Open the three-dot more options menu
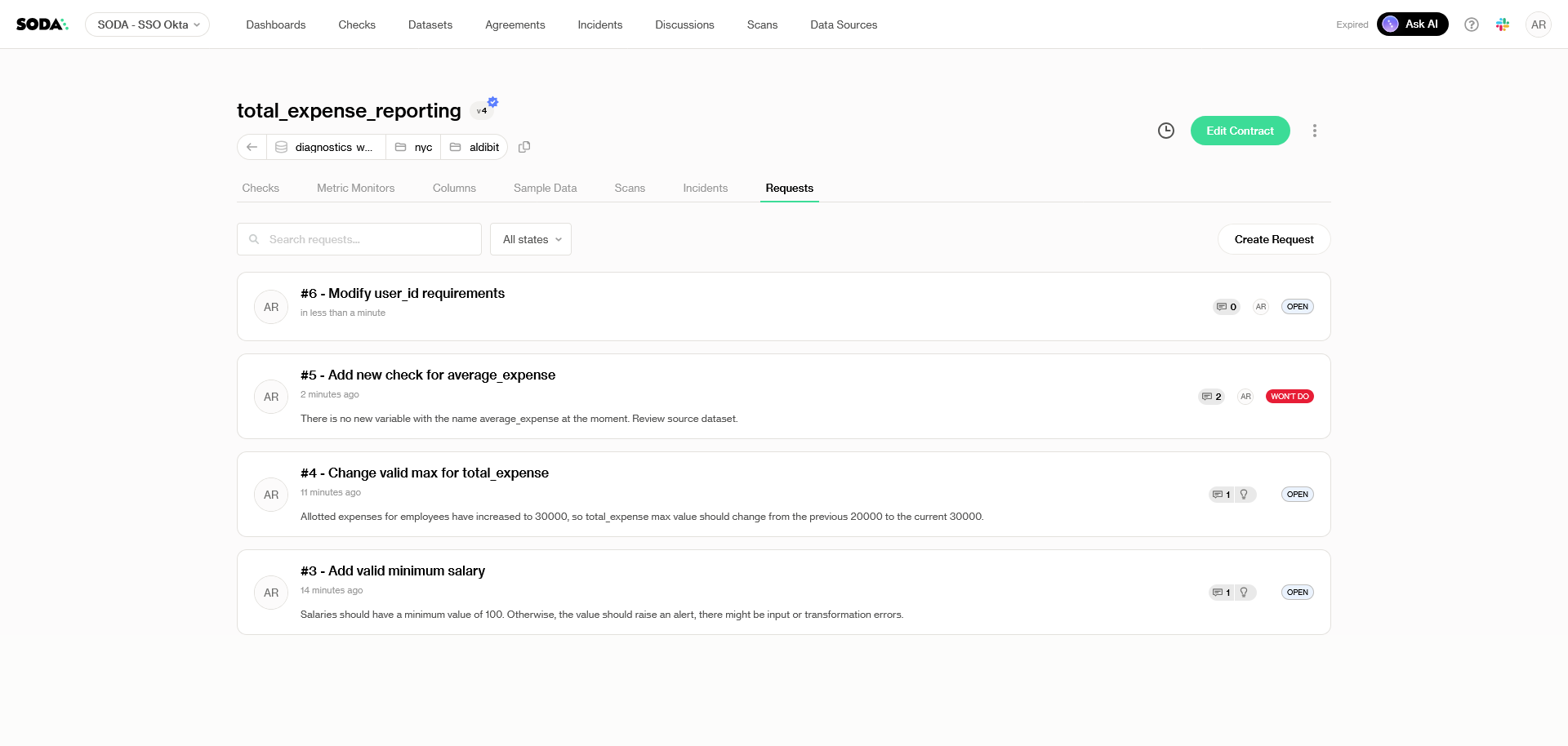 pos(1314,131)
